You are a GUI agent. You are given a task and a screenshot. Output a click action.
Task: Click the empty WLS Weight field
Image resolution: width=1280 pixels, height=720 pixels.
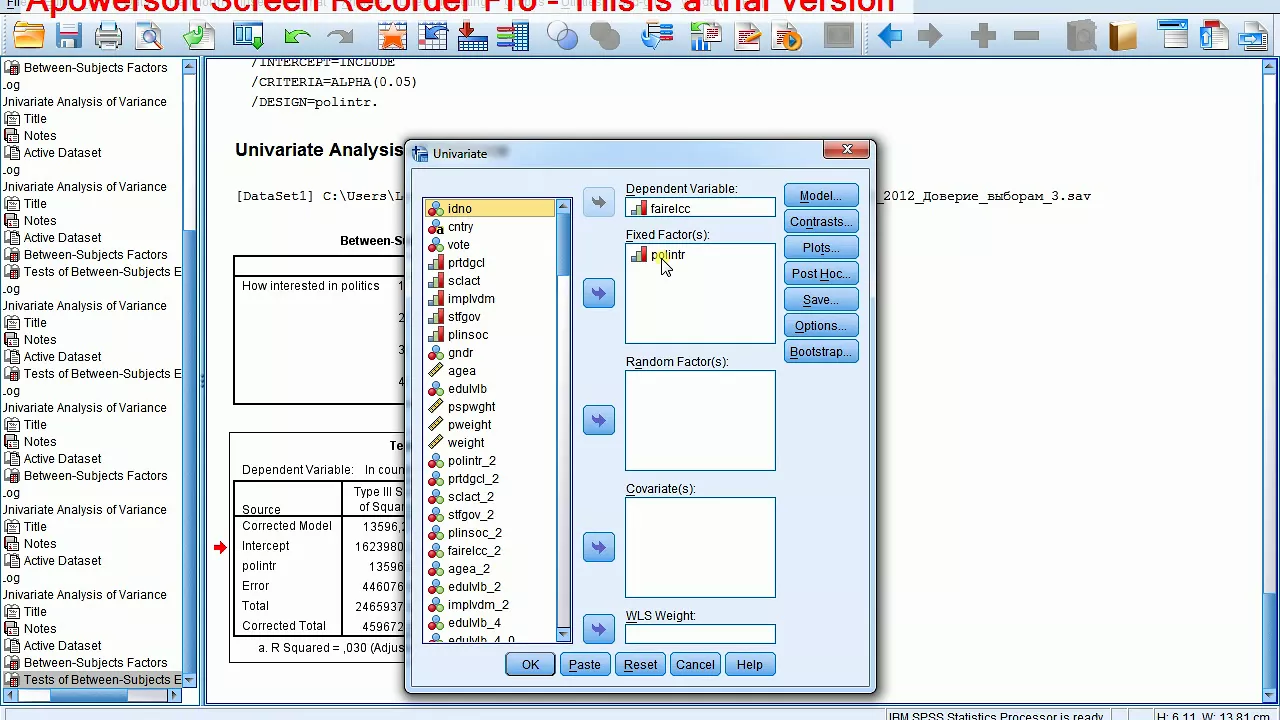point(700,634)
